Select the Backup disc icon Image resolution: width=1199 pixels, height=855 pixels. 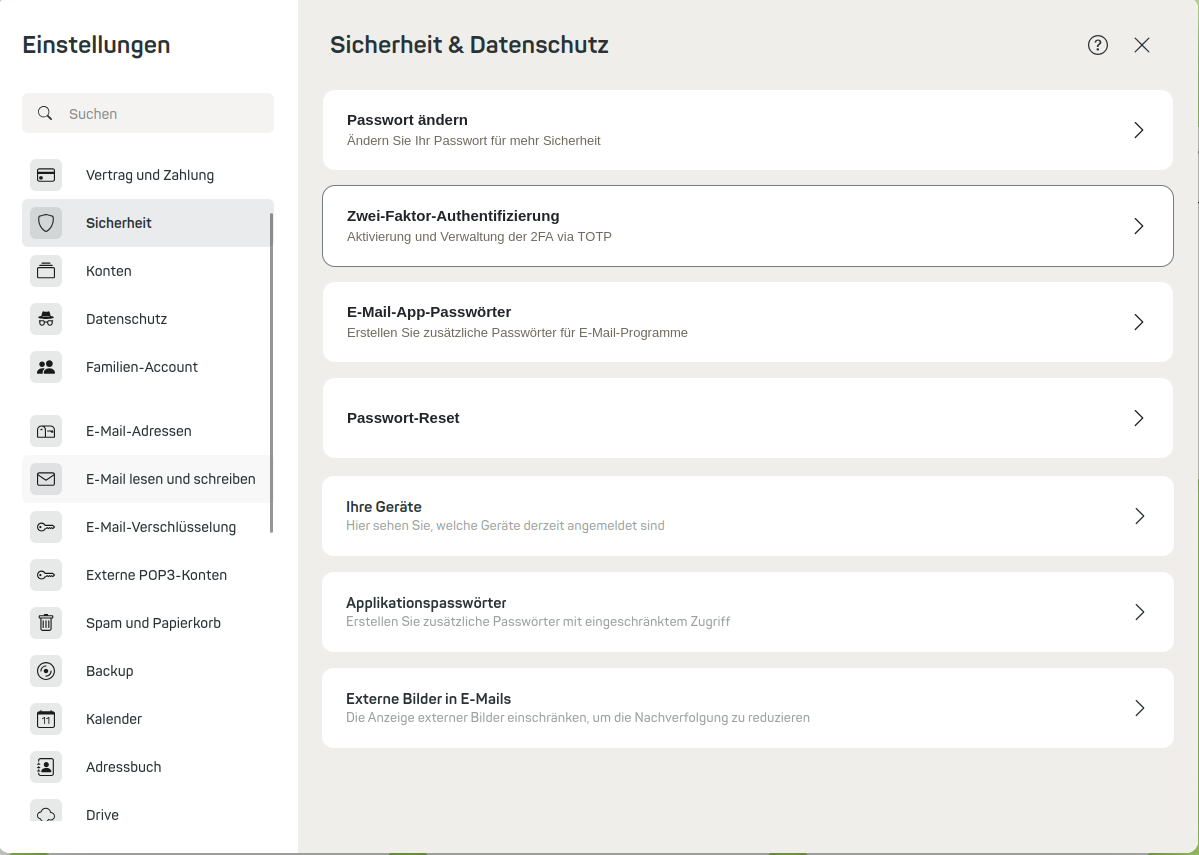(x=46, y=671)
